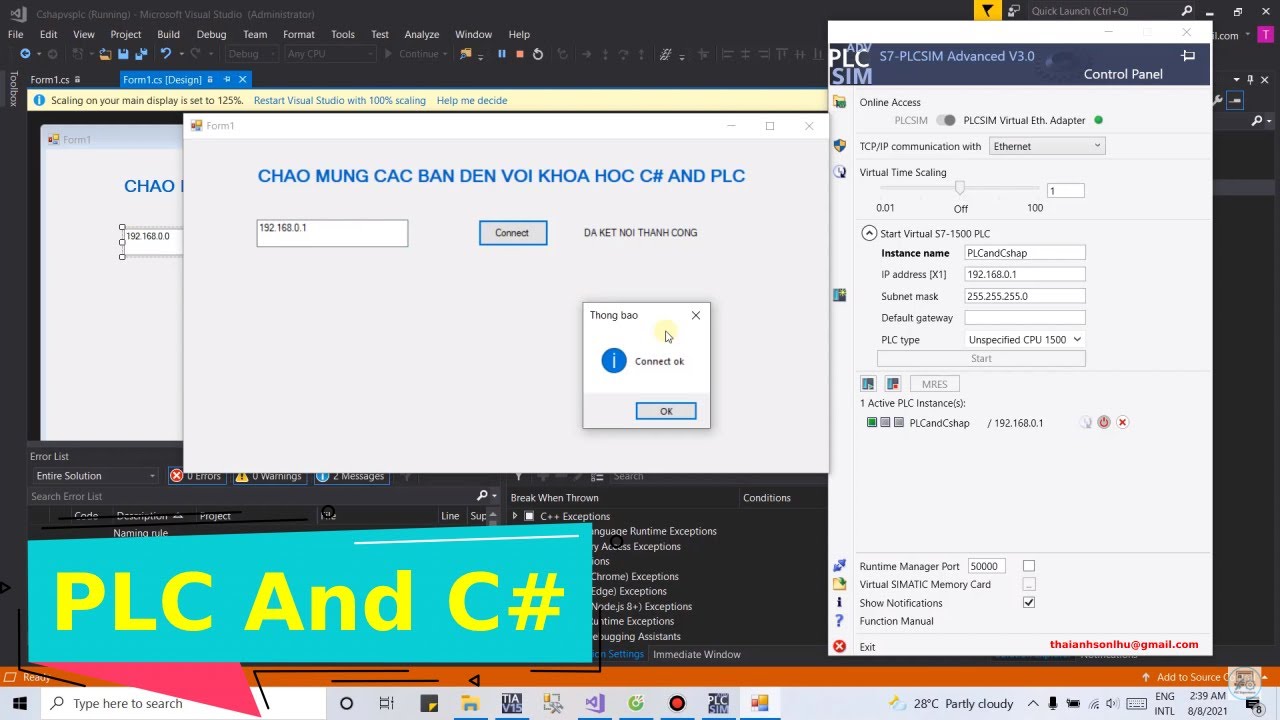
Task: Adjust the Virtual Time Scaling slider handle
Action: (960, 188)
